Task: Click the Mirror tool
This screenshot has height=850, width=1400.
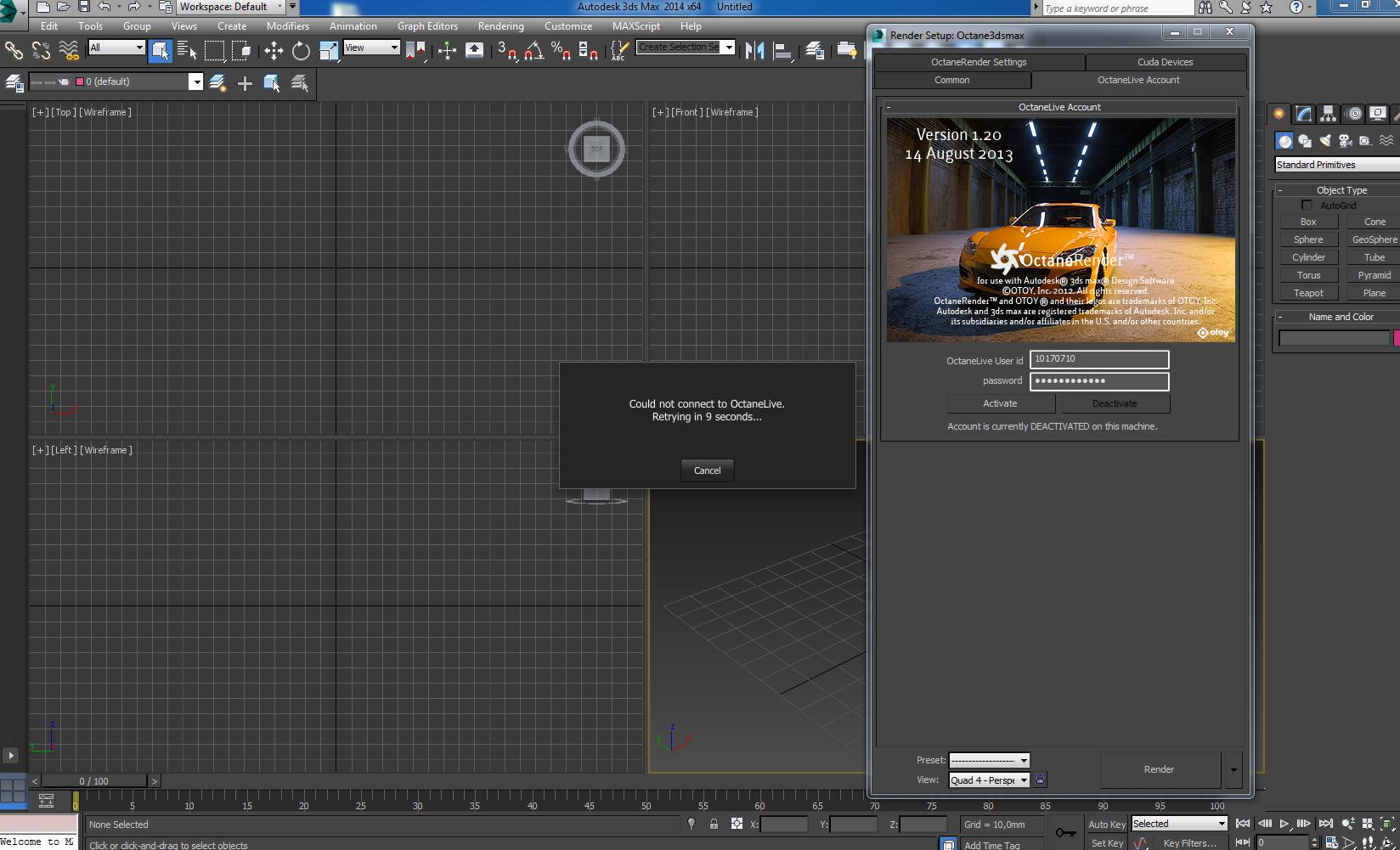Action: pos(754,51)
